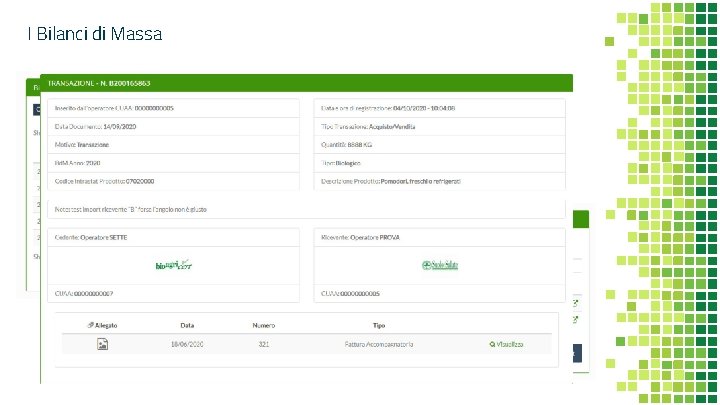Select the Descrizione Prodotto Pomodori row

(439, 181)
